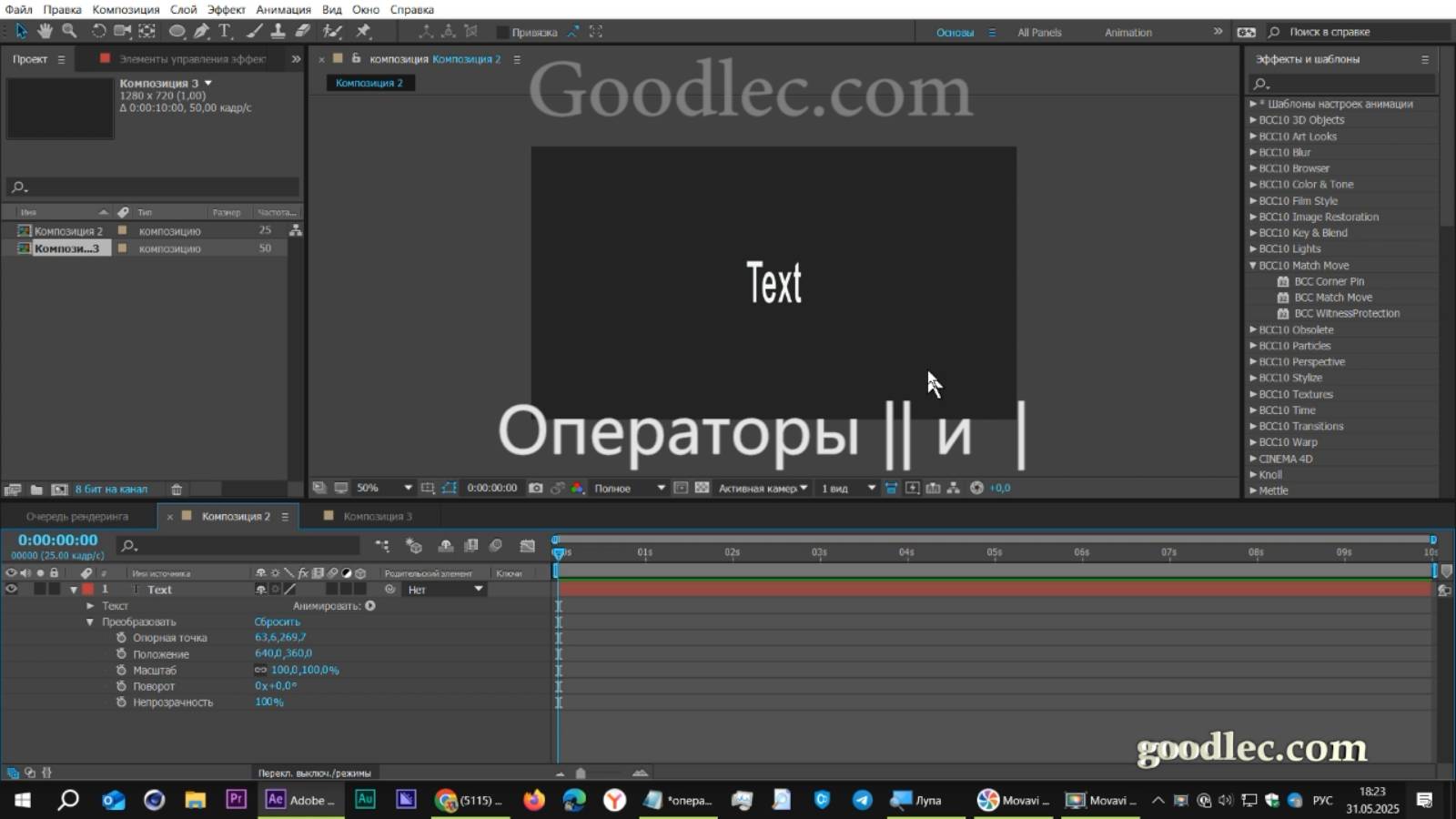Toggle stopwatch for Масштаб

point(121,670)
